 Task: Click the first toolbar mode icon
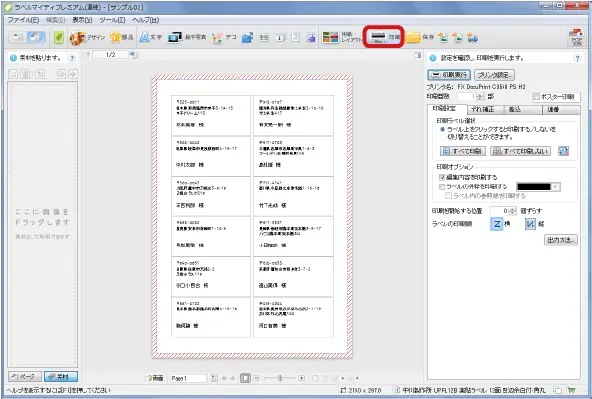click(x=18, y=37)
